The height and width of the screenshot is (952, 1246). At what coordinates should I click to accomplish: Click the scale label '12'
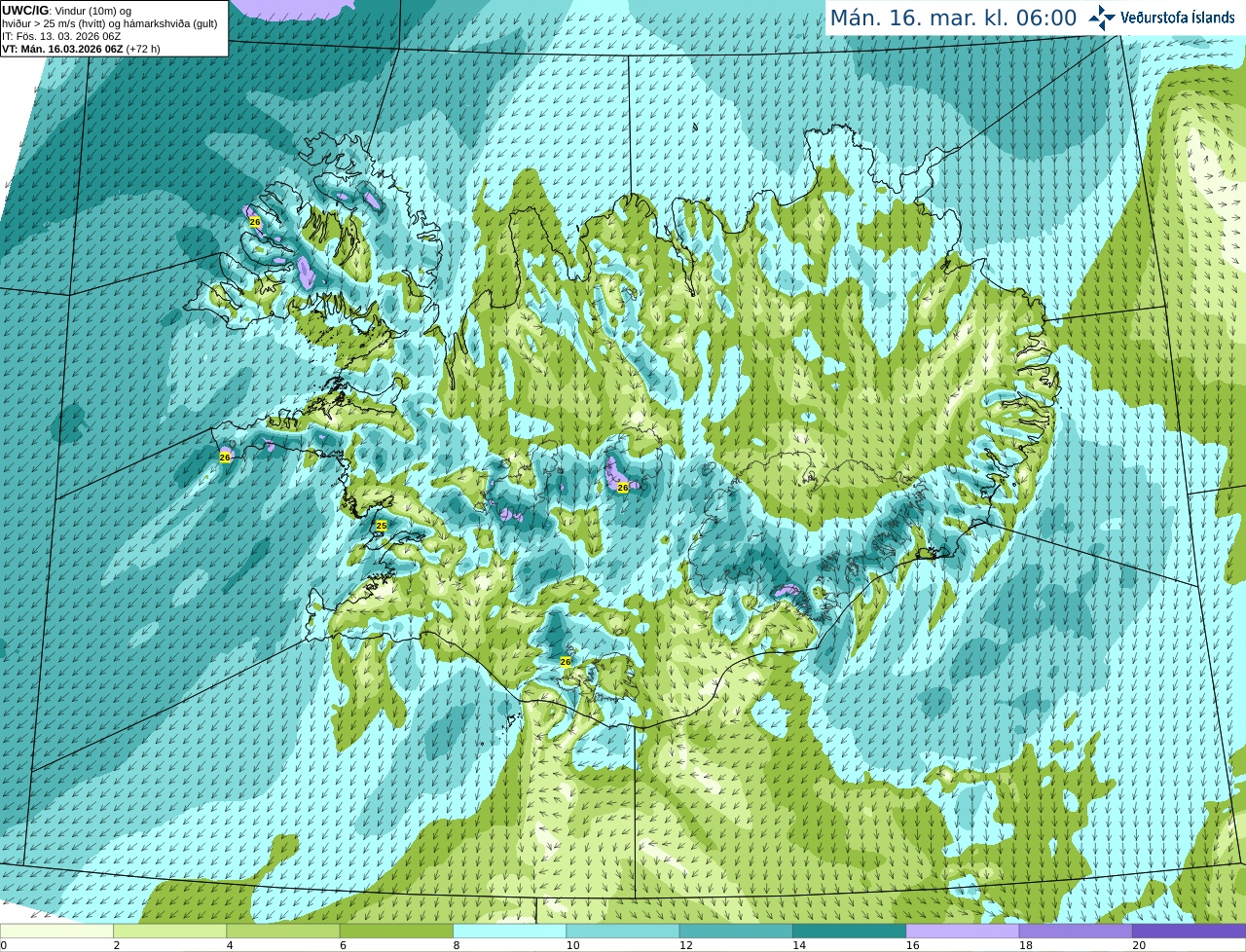pos(685,945)
